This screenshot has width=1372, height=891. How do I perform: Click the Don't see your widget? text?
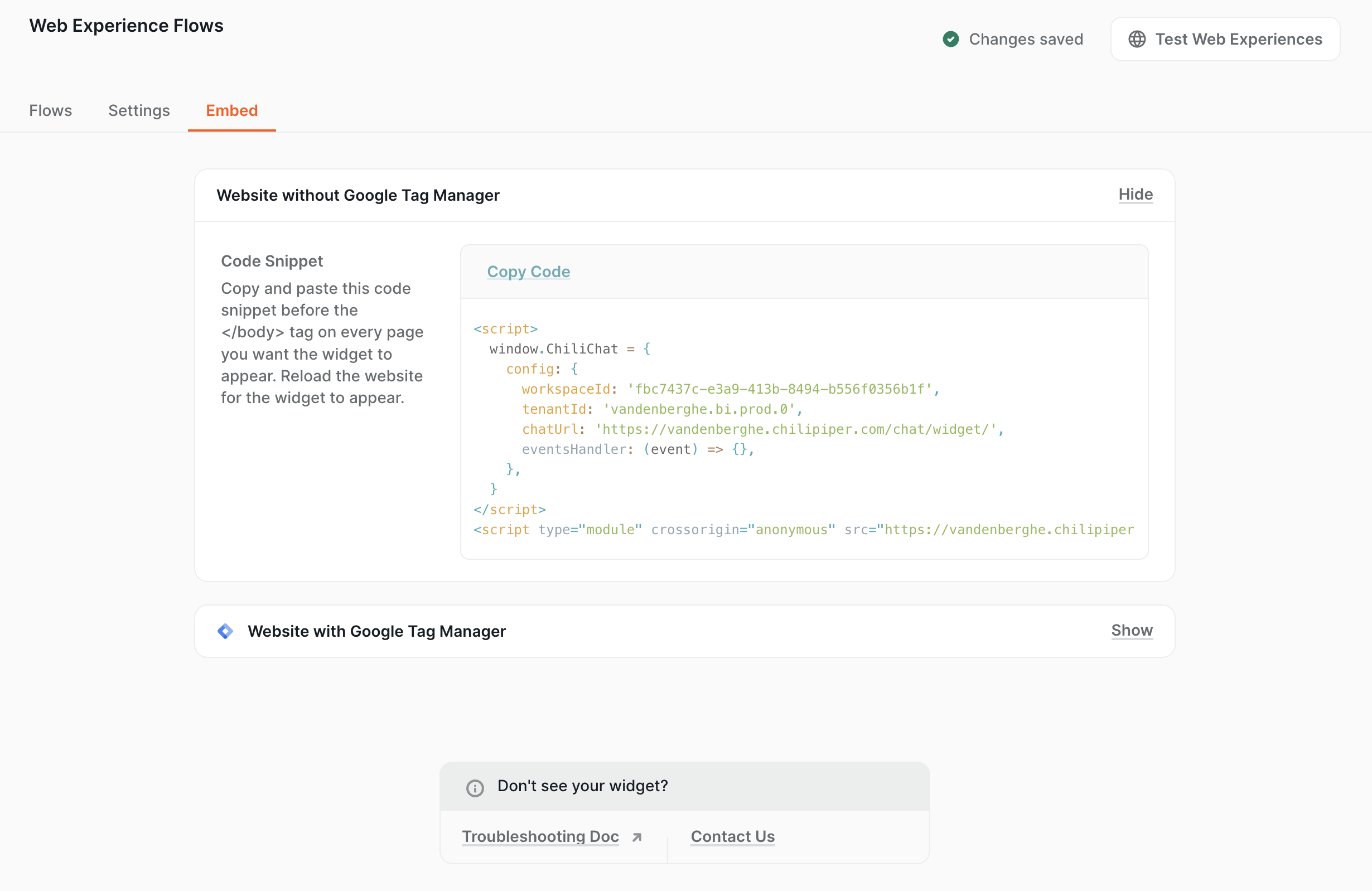point(582,786)
